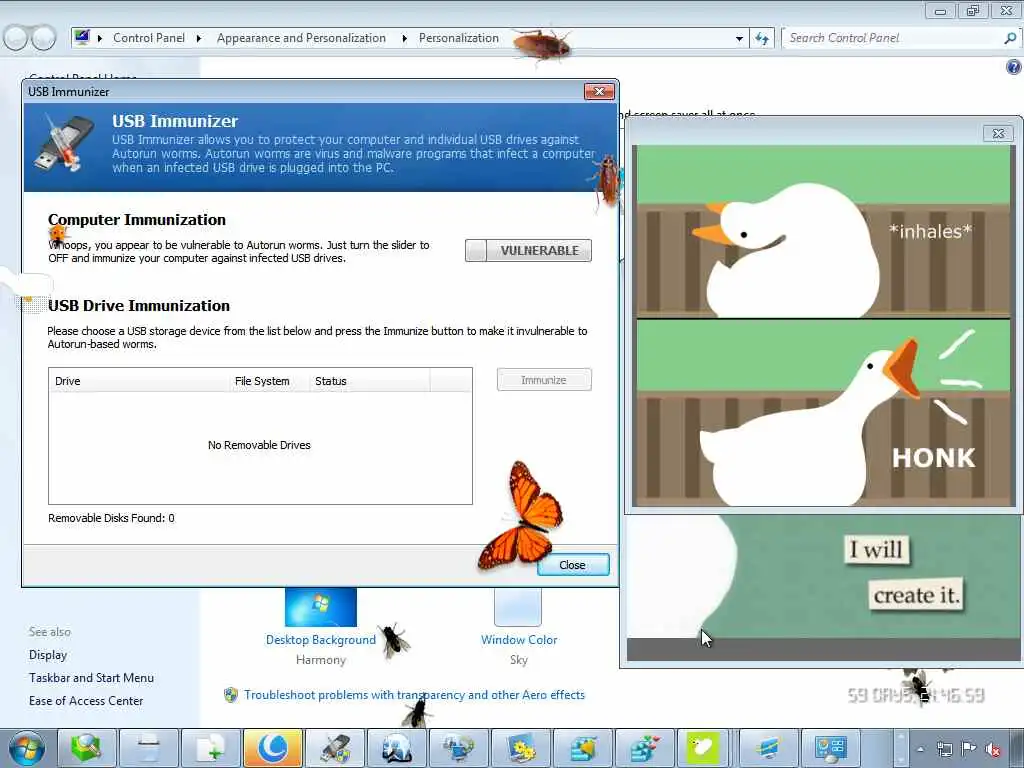This screenshot has width=1024, height=768.
Task: Click the search magnifier icon
Action: tap(1010, 38)
